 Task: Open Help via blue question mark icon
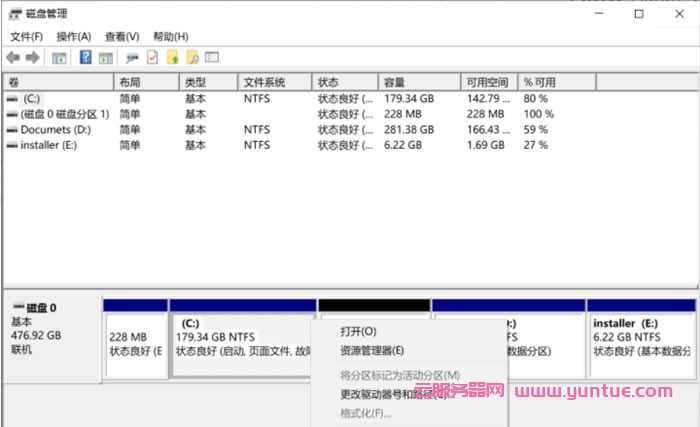[x=86, y=58]
